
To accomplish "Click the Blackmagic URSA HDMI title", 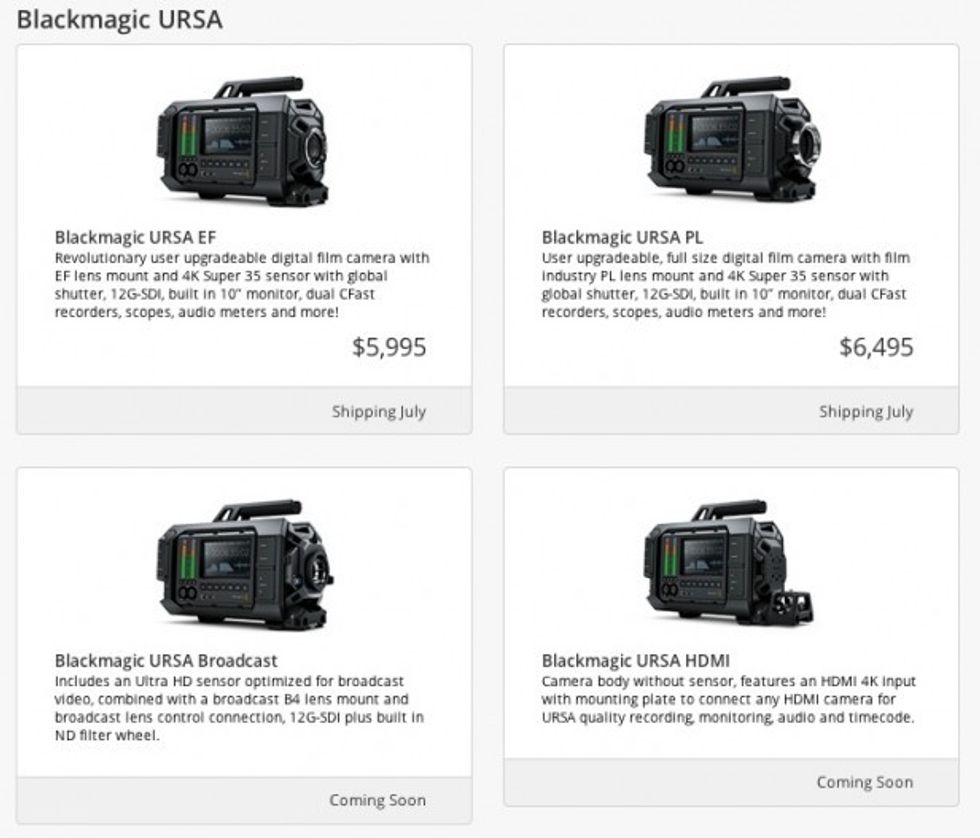I will tap(636, 661).
